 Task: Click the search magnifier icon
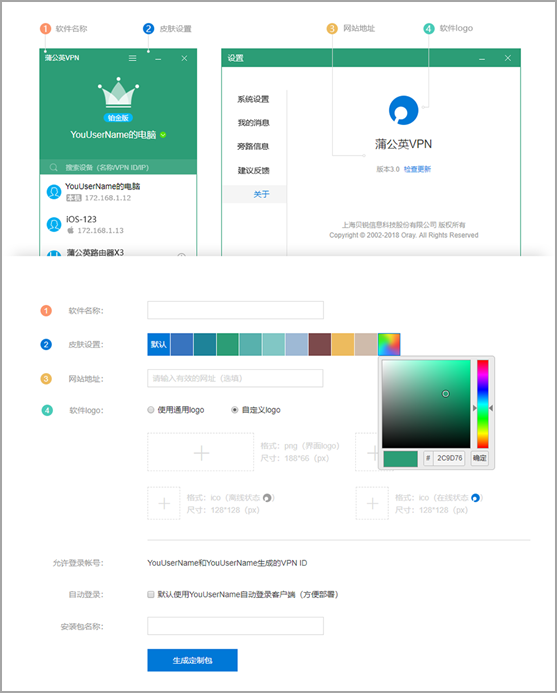(x=53, y=168)
